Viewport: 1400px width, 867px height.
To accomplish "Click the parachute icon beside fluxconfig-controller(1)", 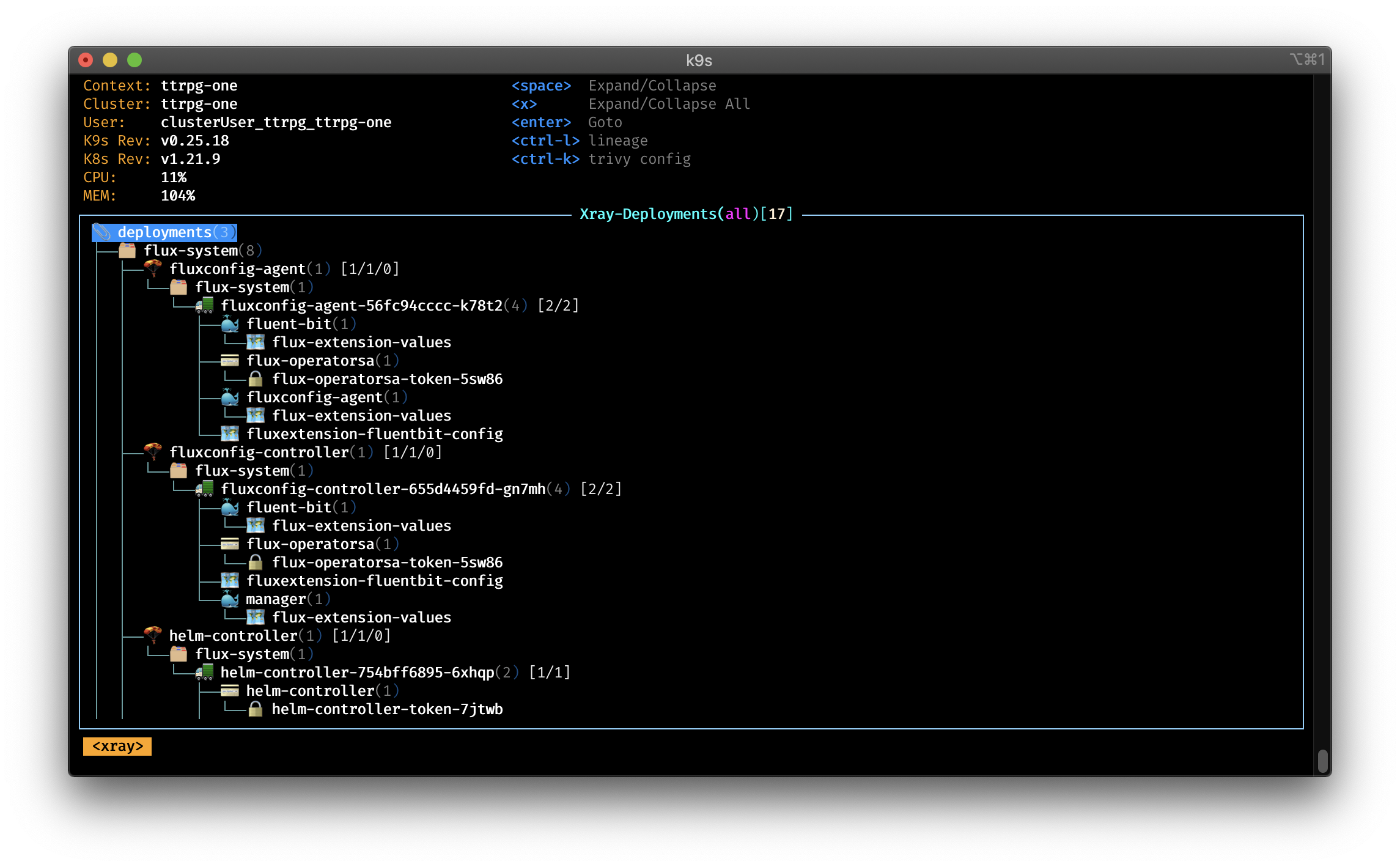I will [x=153, y=452].
